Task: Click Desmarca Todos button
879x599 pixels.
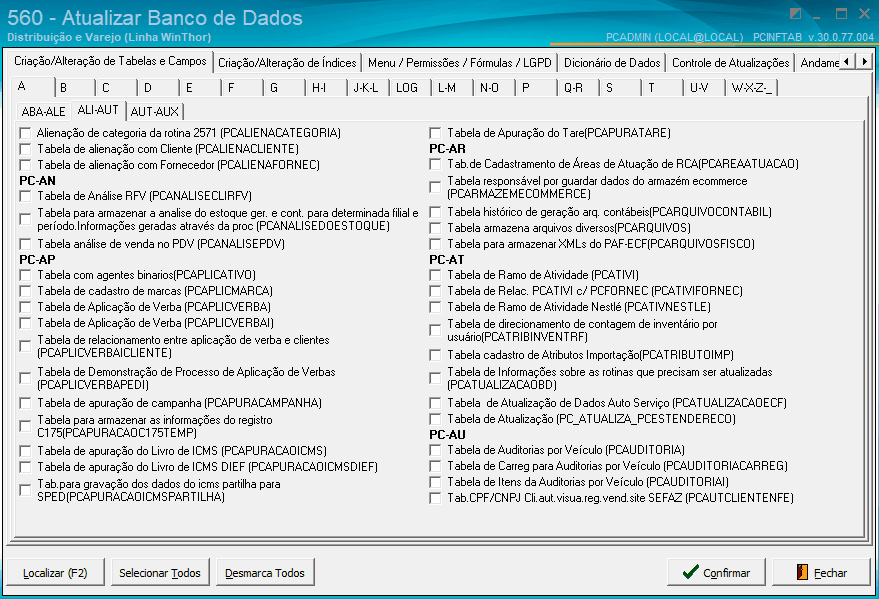Action: (x=265, y=573)
